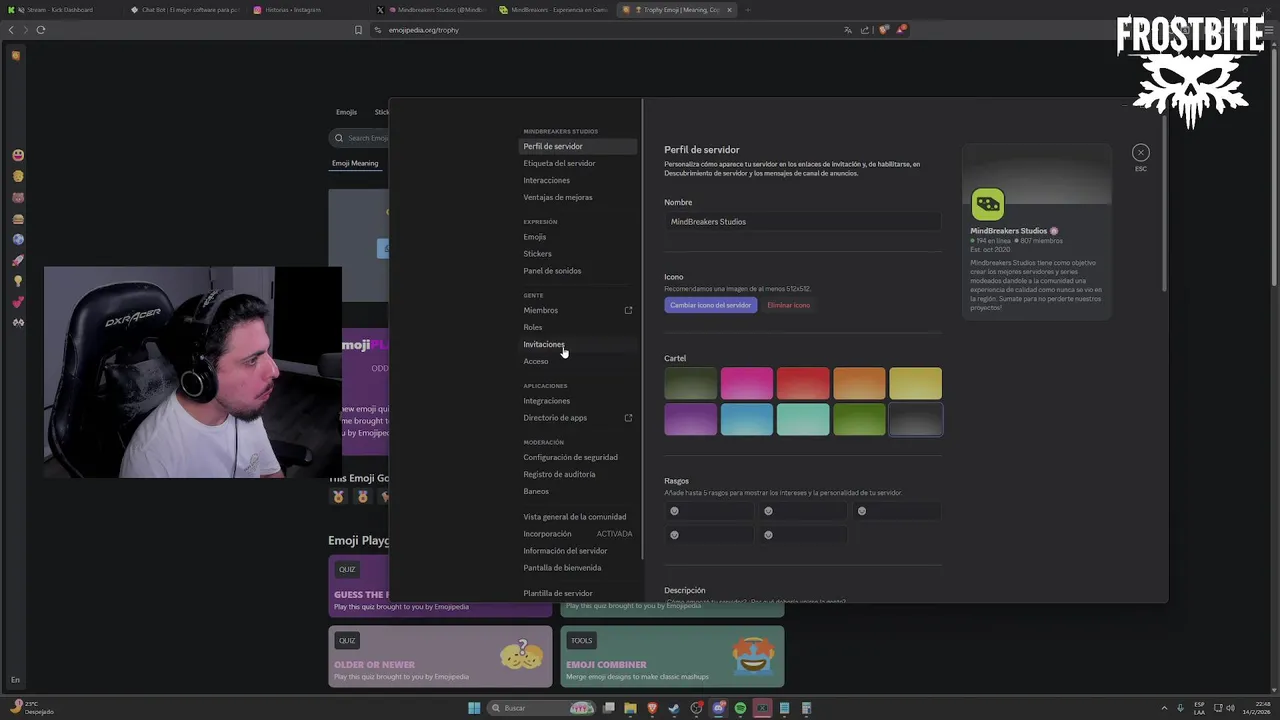The height and width of the screenshot is (720, 1280).
Task: Switch to the Chat Bot browser tab
Action: (183, 10)
